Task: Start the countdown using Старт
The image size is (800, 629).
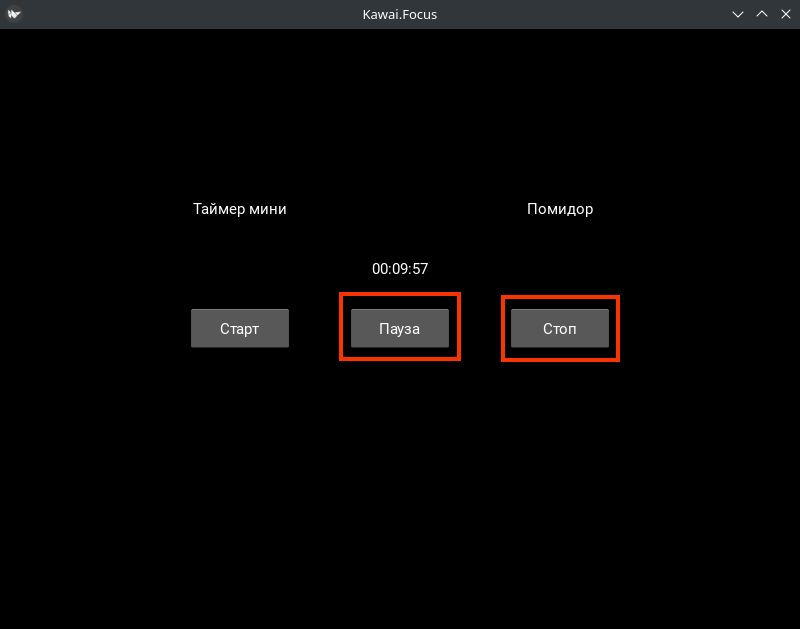Action: (x=239, y=328)
